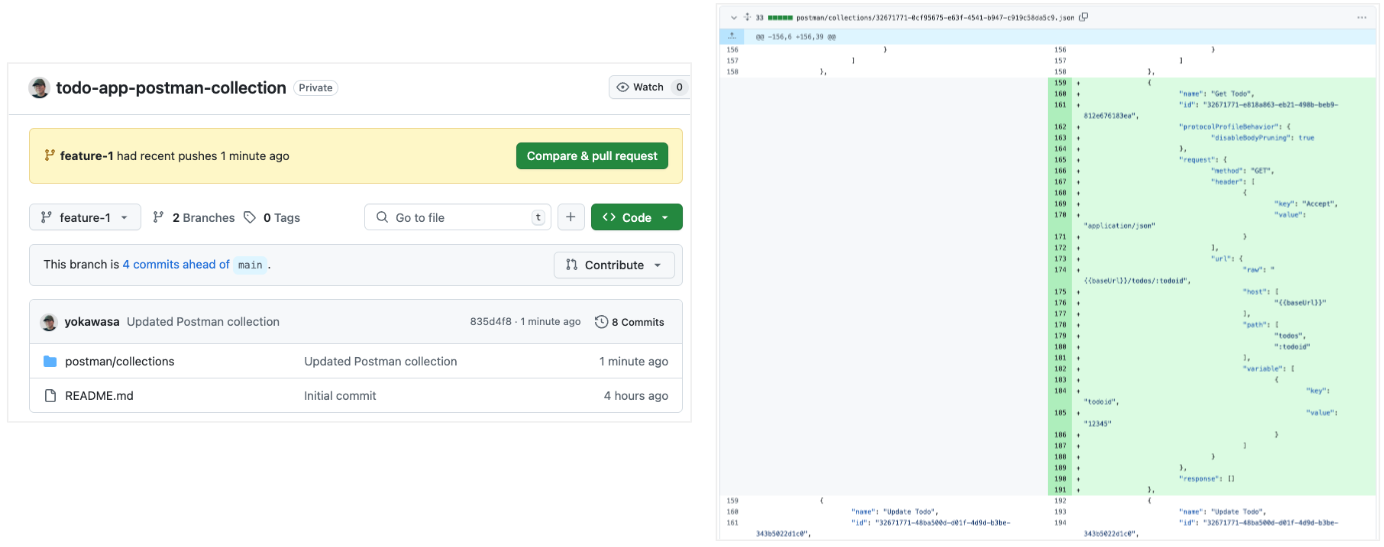
Task: Click the Private visibility badge
Action: point(315,88)
